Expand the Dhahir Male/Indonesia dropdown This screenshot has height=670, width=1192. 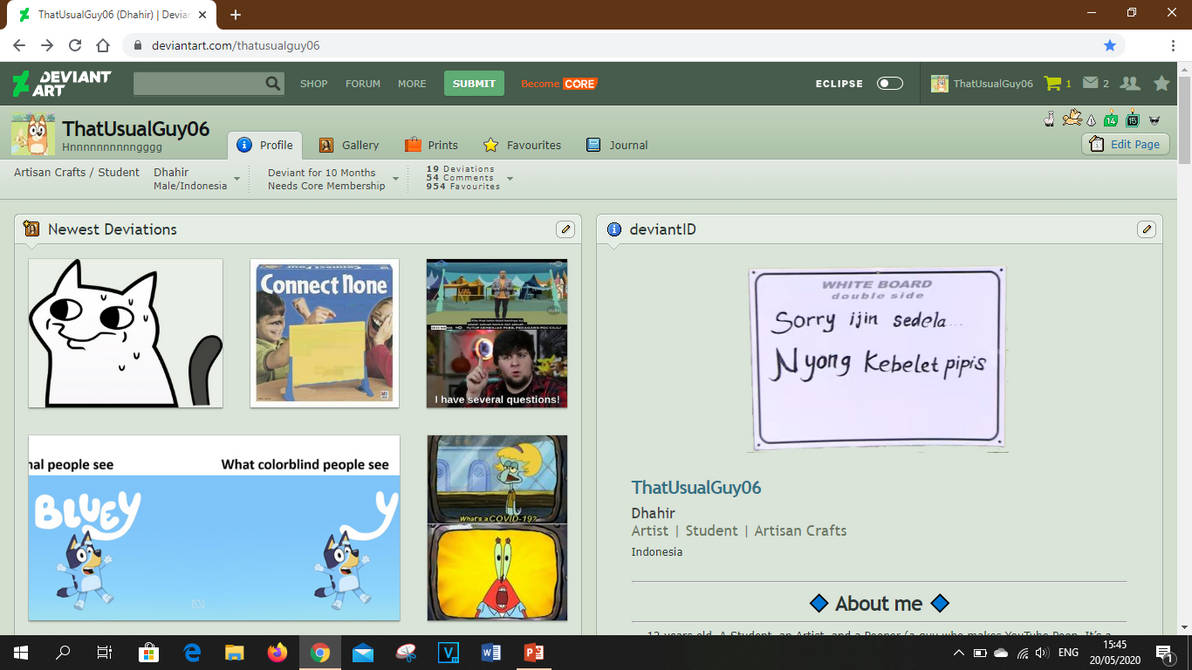pos(237,179)
